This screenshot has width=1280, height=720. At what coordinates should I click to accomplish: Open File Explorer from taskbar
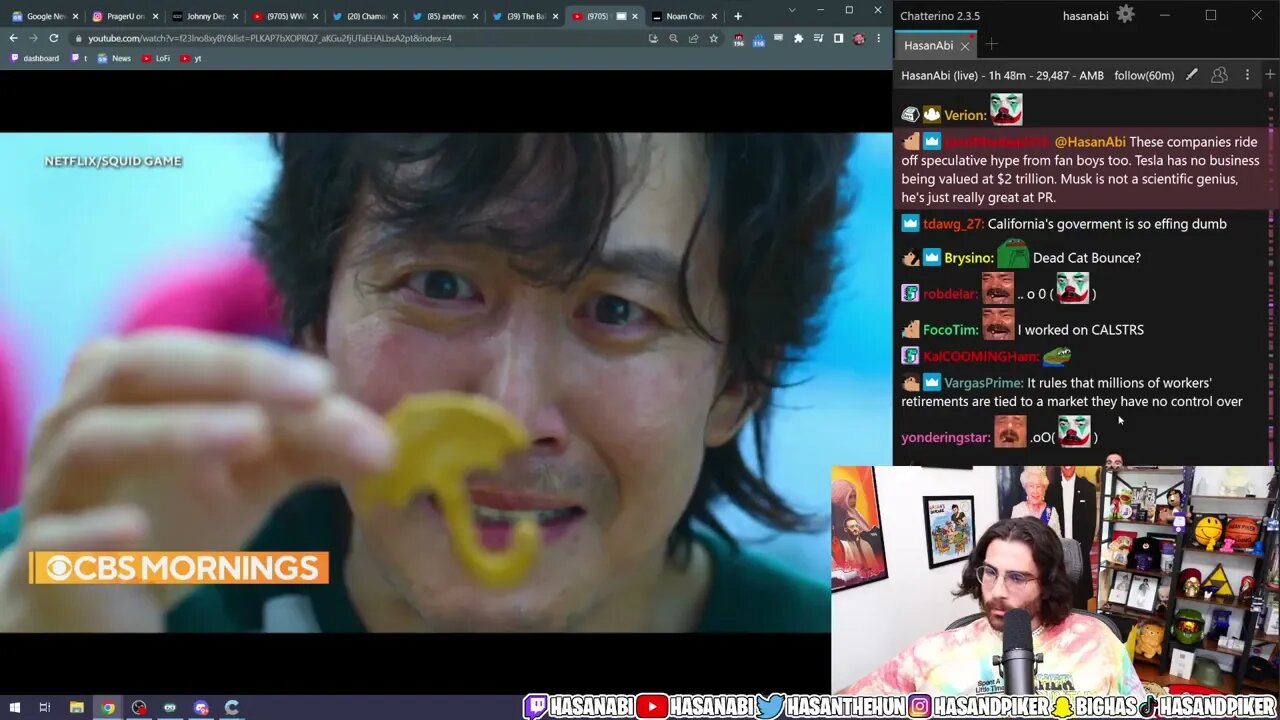click(x=76, y=707)
